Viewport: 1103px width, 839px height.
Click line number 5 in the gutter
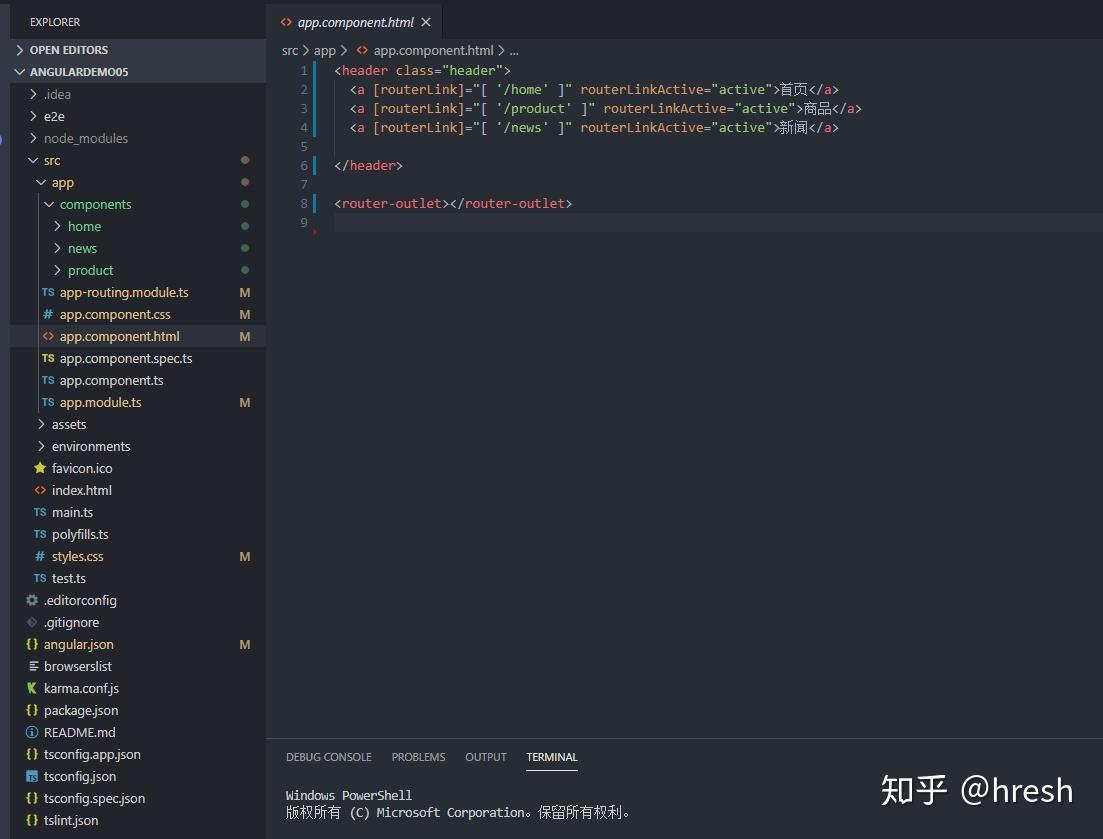point(304,146)
